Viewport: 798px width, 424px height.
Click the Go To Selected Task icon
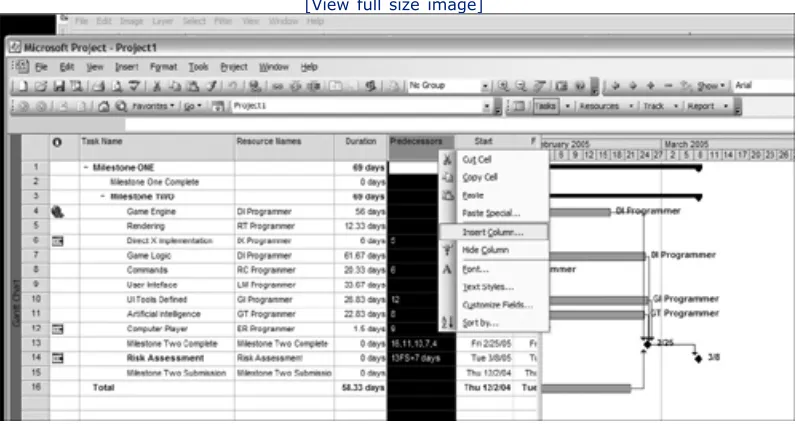point(539,86)
